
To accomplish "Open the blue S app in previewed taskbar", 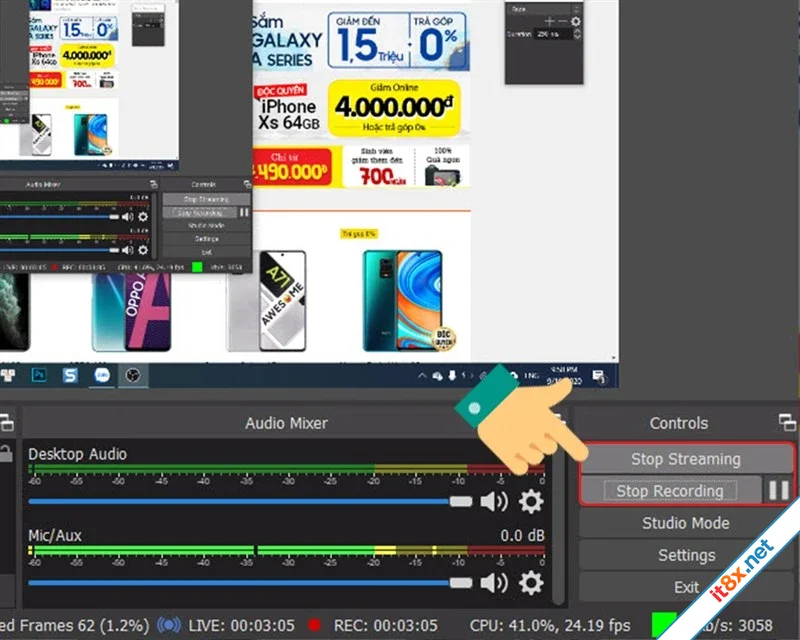I will [x=70, y=375].
